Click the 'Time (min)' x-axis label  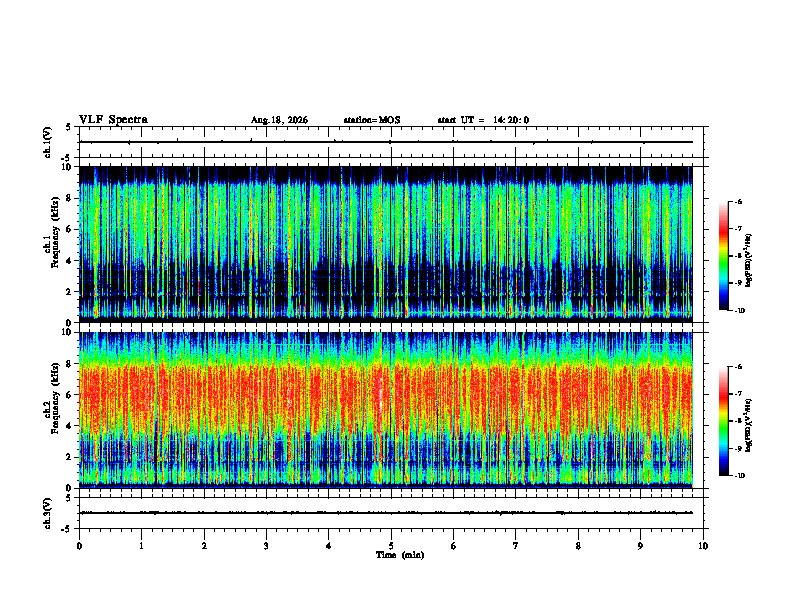(400, 555)
